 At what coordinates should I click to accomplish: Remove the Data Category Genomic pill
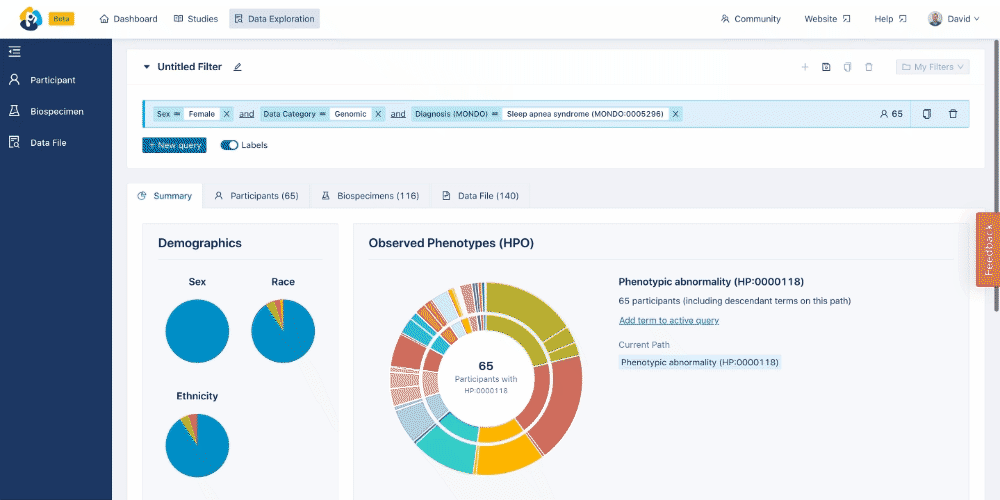[x=378, y=114]
